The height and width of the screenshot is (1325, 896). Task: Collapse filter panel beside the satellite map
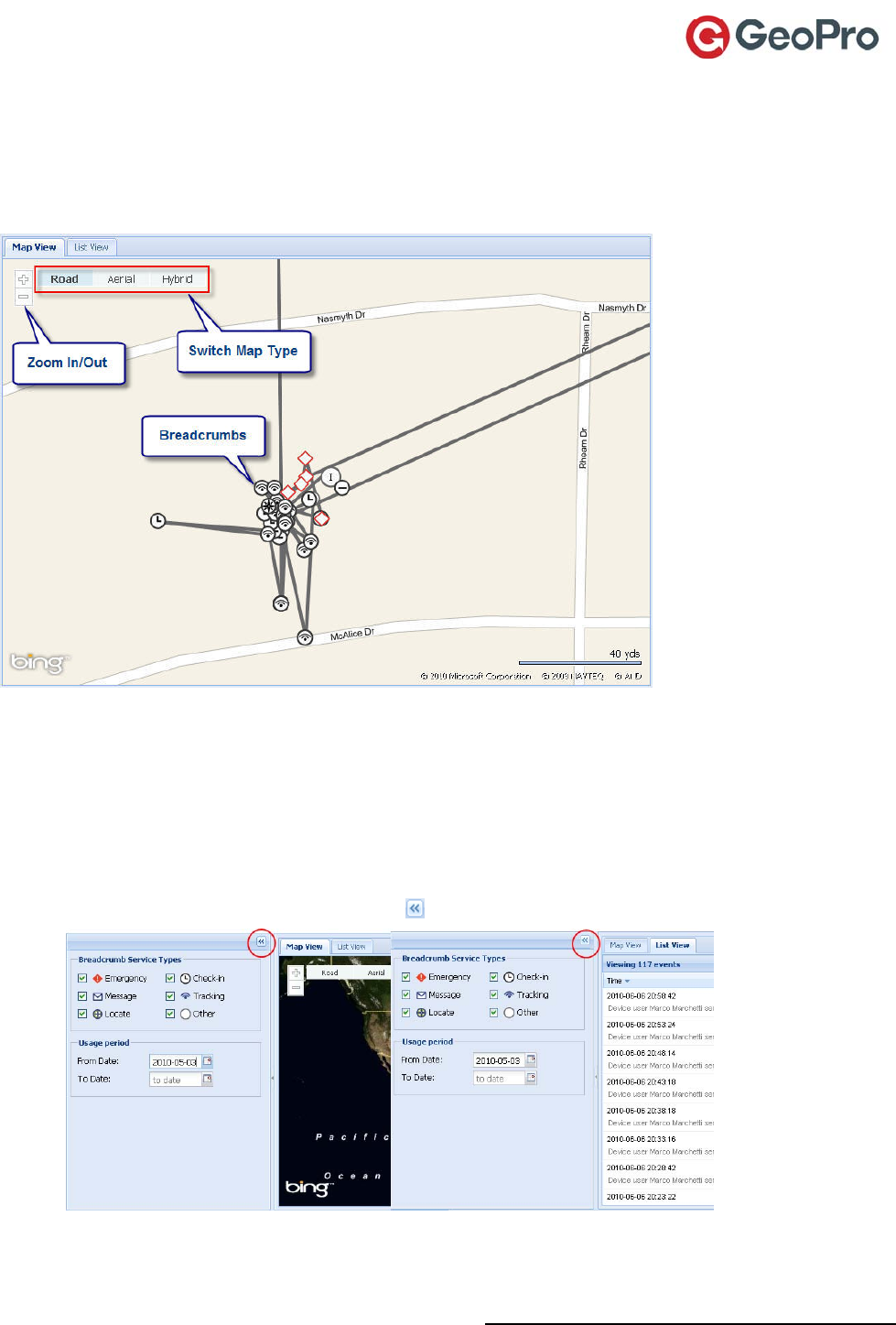pyautogui.click(x=261, y=941)
